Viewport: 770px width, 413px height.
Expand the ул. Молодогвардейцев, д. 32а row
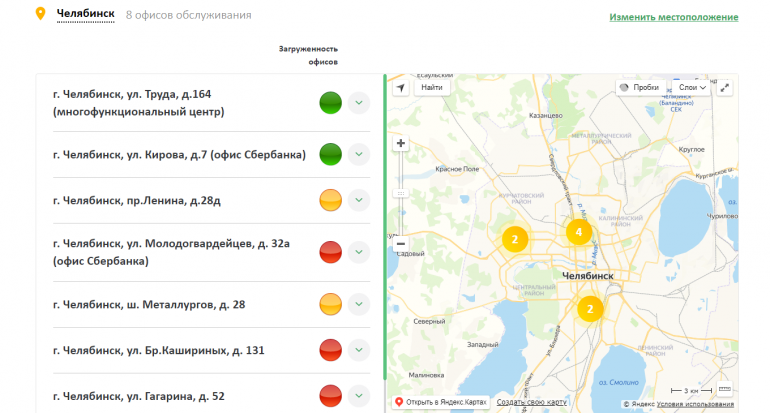359,252
